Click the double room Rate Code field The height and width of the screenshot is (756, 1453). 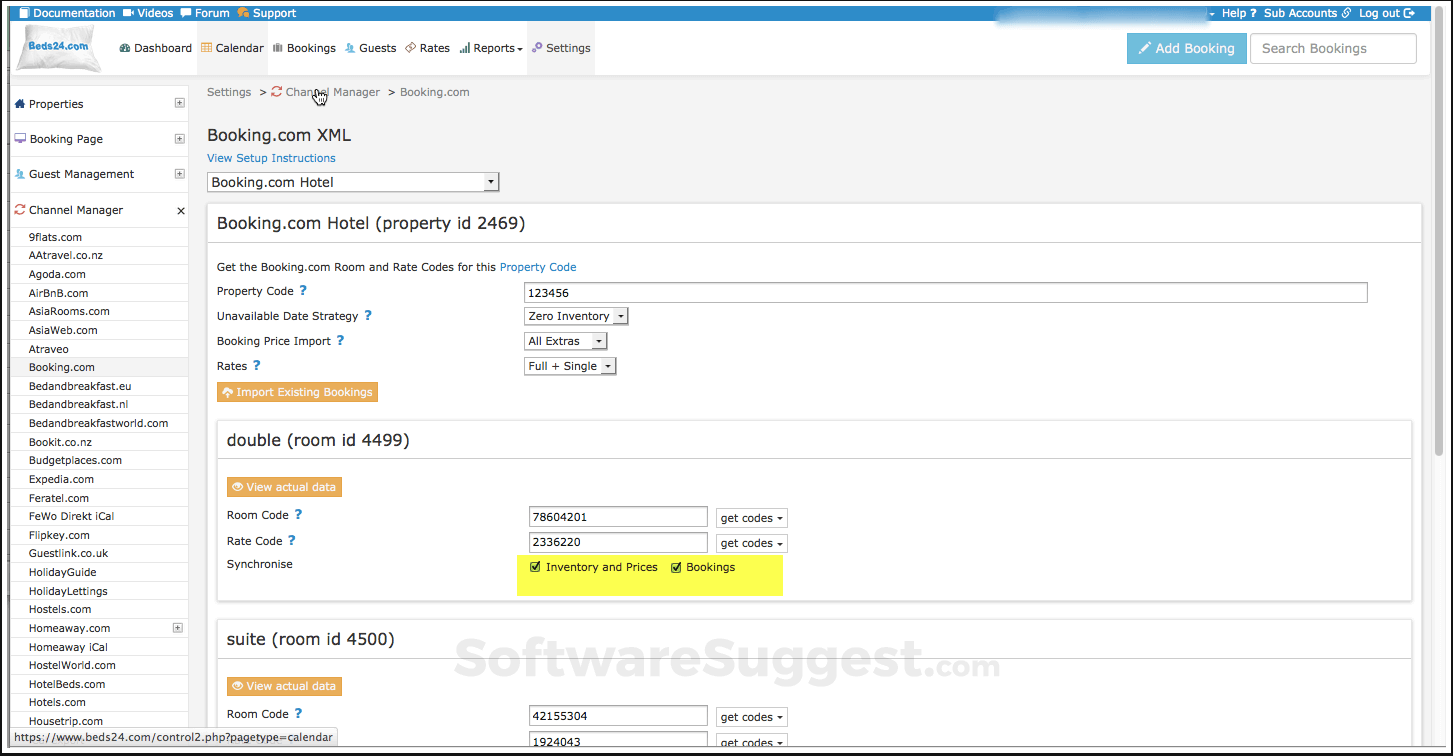pos(619,542)
